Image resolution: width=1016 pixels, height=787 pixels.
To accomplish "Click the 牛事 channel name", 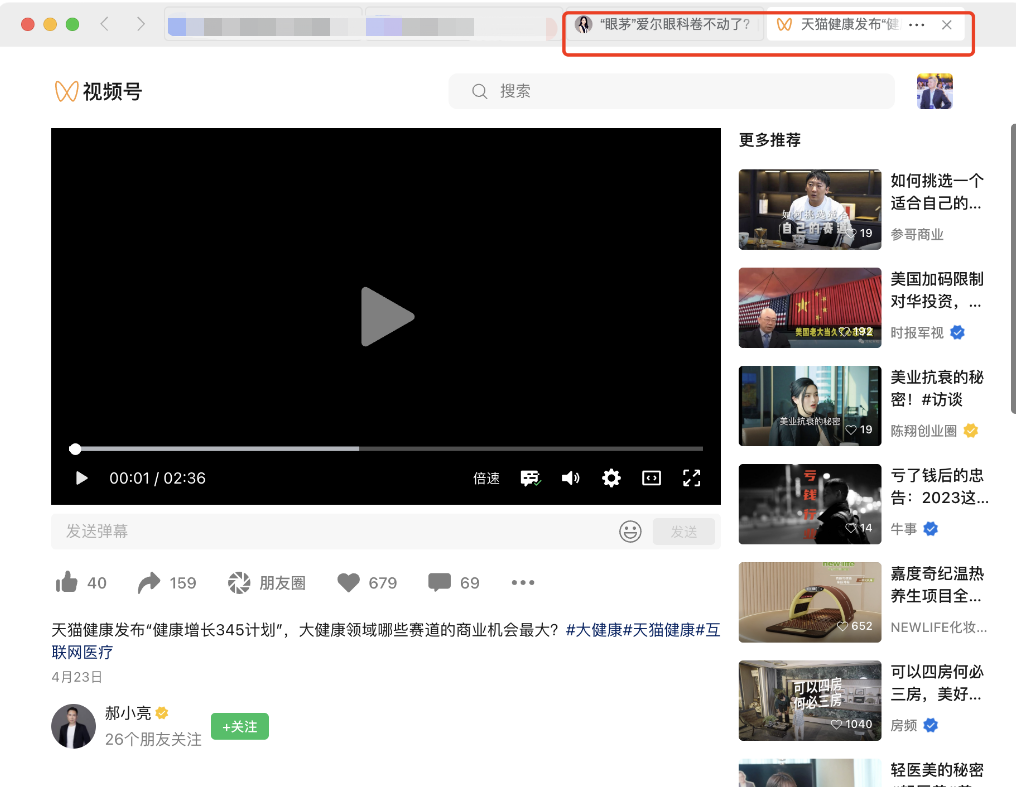I will pos(903,529).
